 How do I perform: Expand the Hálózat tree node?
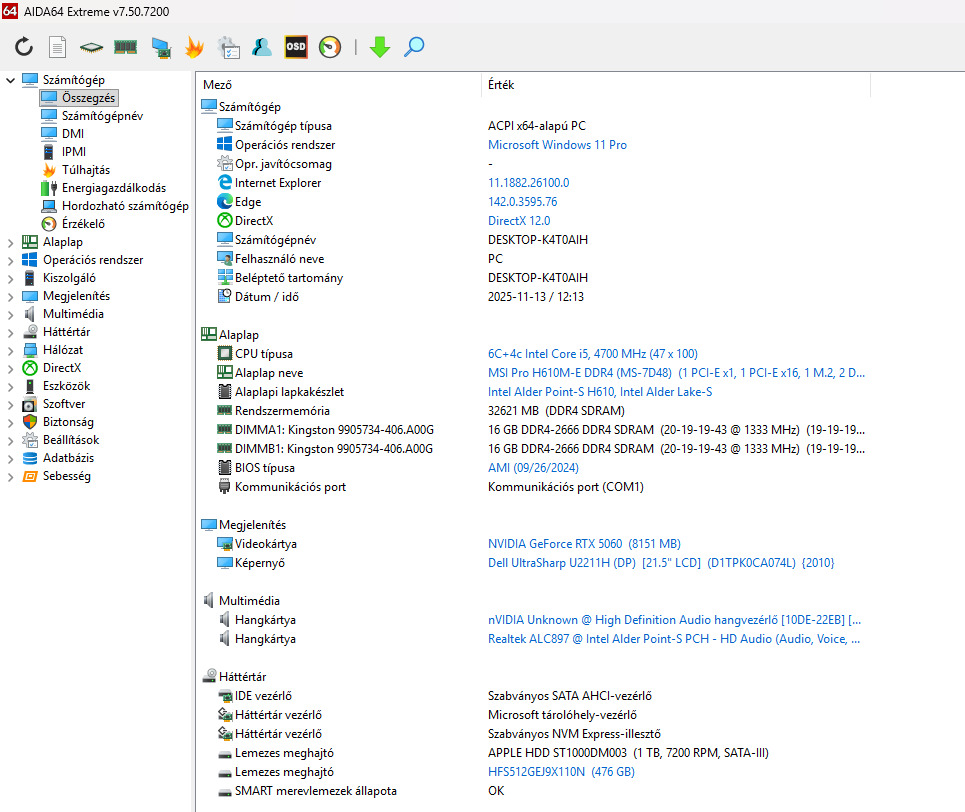tap(10, 350)
